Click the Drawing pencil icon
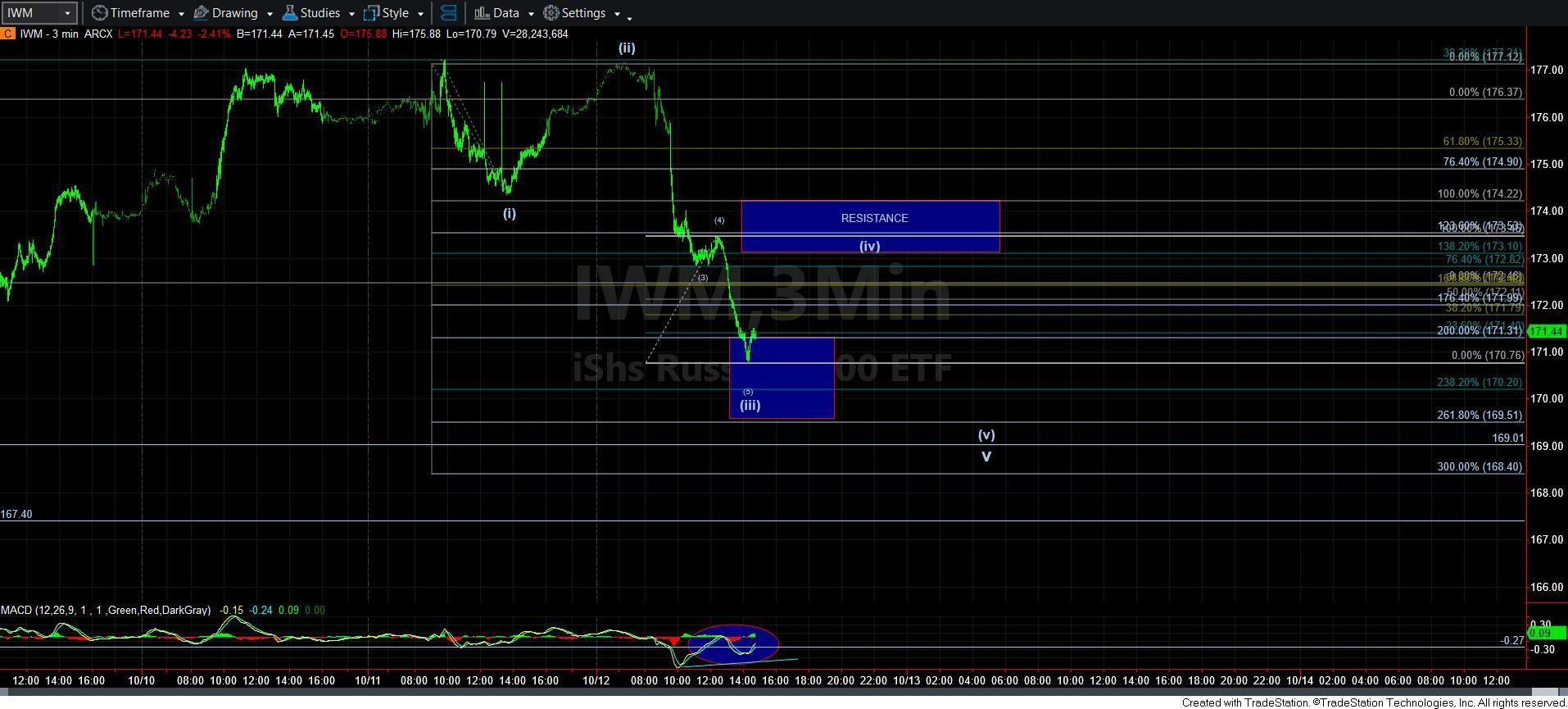 pyautogui.click(x=201, y=13)
